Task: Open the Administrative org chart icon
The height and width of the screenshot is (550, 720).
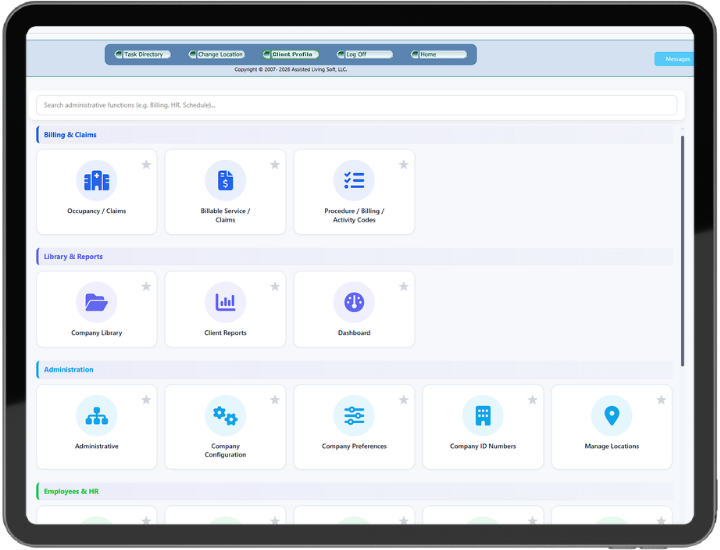Action: tap(96, 415)
